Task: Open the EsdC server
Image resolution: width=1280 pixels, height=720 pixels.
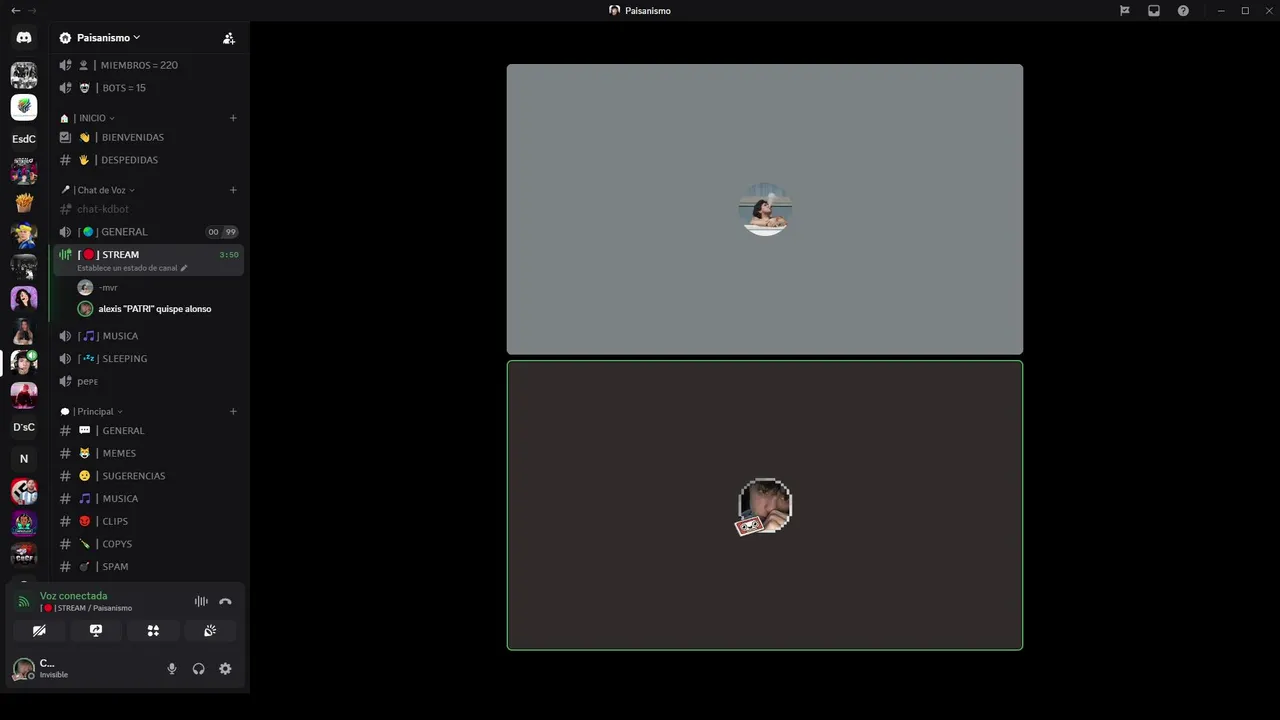Action: [x=24, y=139]
